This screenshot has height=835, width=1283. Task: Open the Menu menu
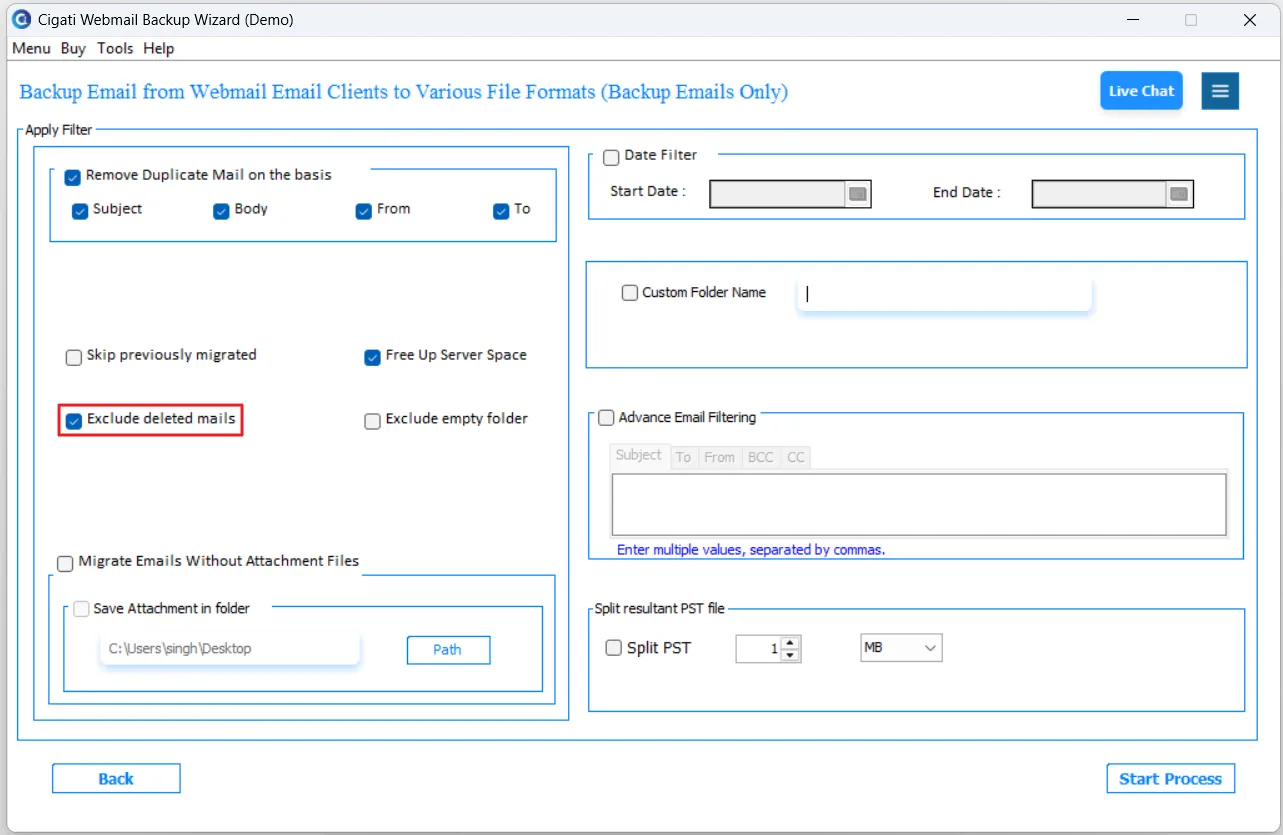[x=31, y=48]
